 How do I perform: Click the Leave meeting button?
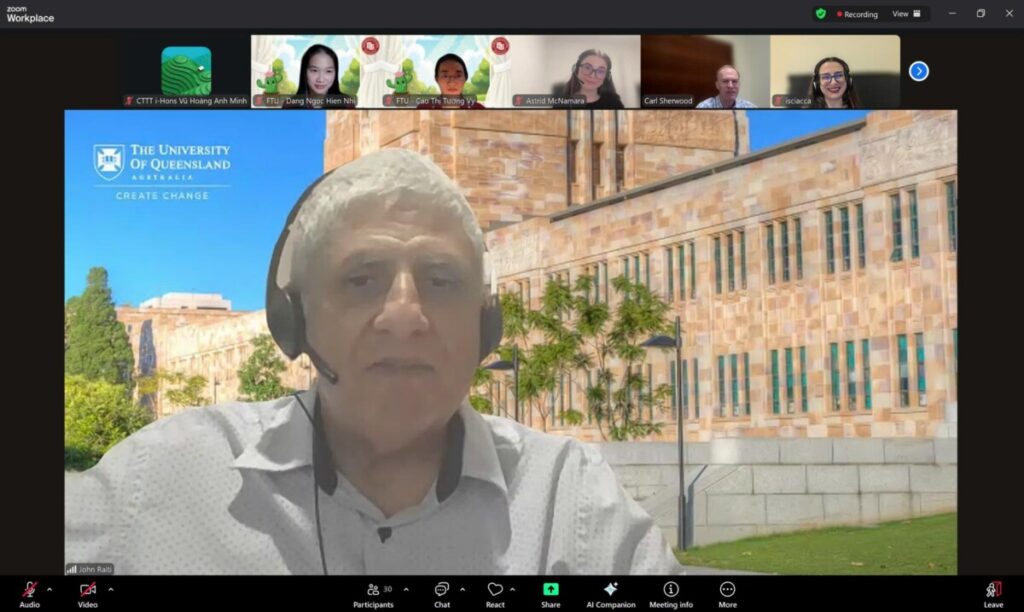click(x=993, y=592)
